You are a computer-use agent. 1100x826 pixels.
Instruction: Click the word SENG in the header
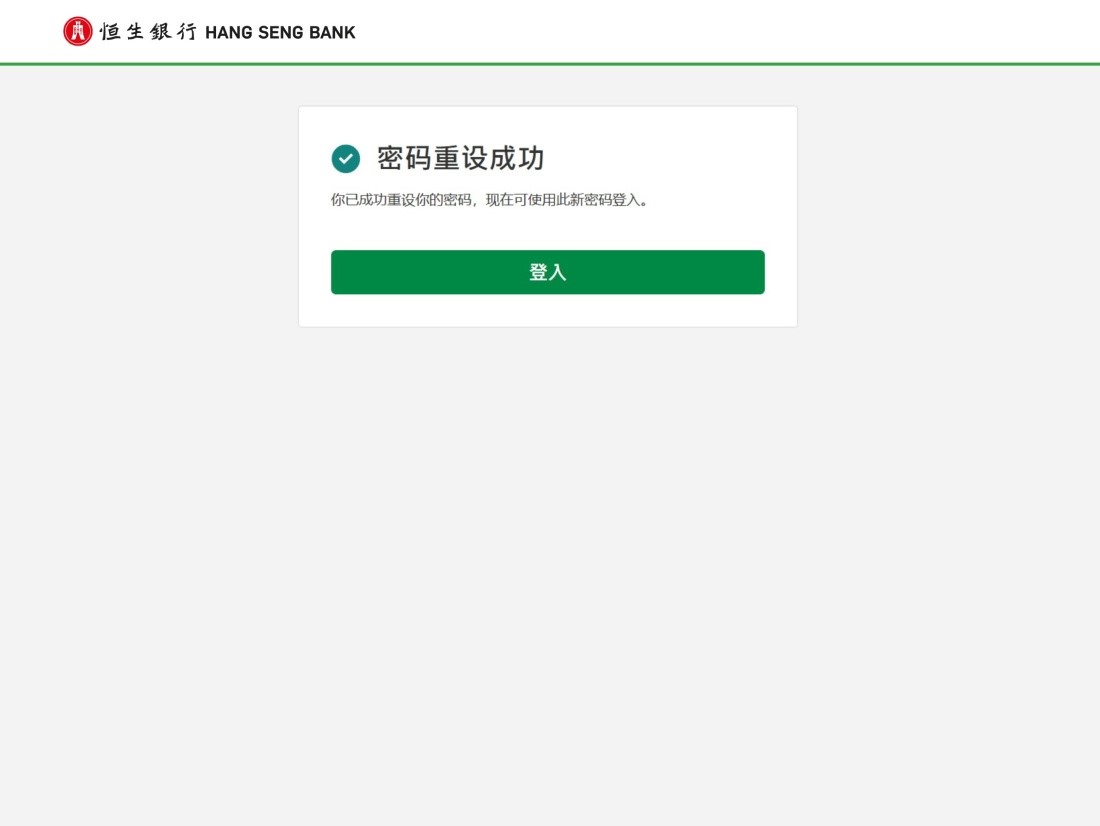281,32
